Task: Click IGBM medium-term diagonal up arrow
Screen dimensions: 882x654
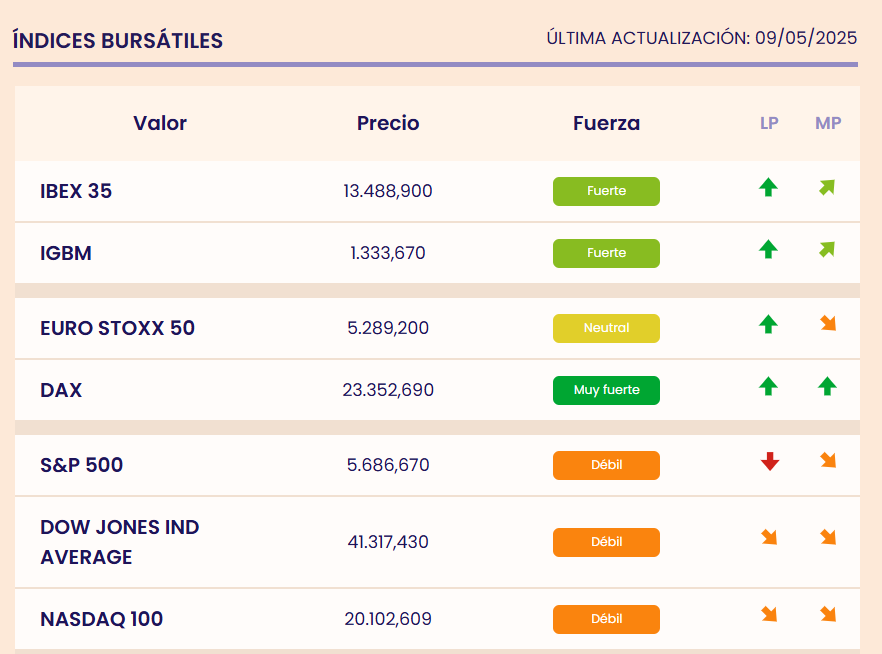Action: click(827, 249)
